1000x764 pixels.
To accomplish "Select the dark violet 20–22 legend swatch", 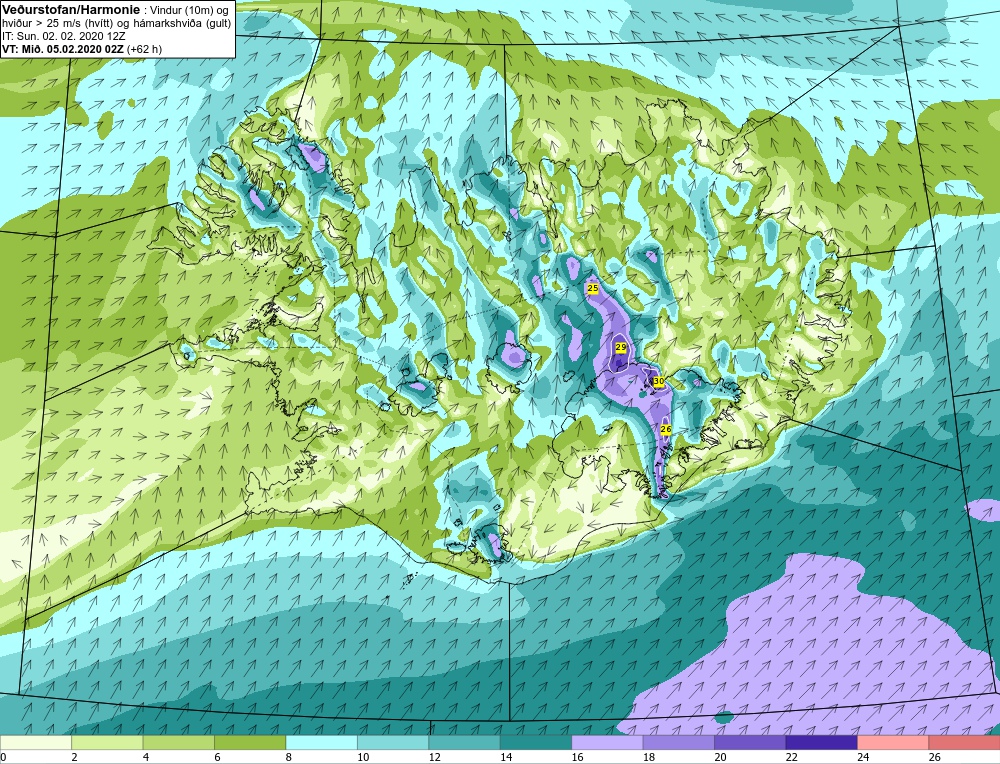I will pos(750,742).
